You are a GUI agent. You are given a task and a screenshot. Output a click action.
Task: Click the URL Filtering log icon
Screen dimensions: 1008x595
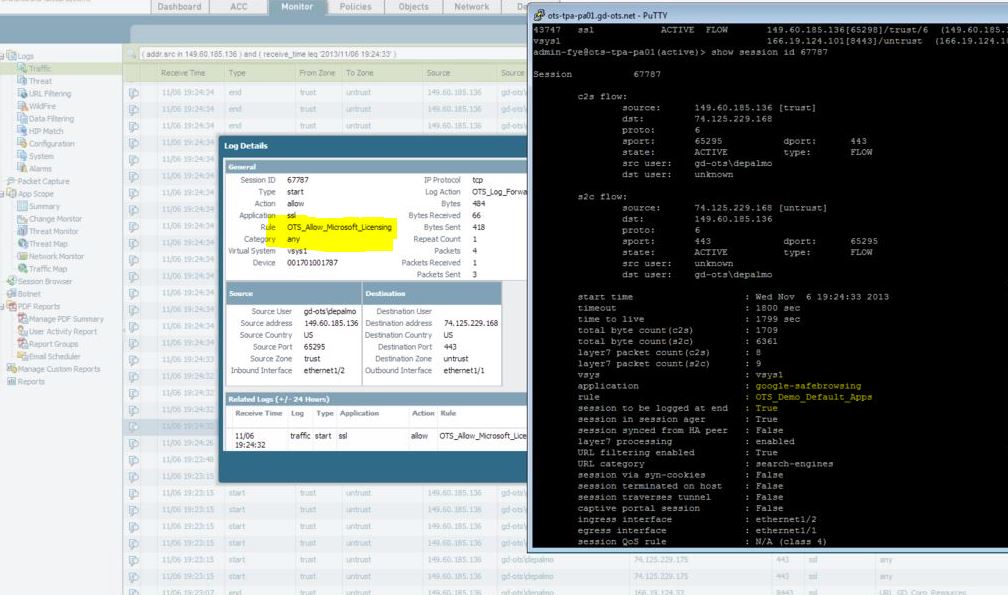point(22,93)
